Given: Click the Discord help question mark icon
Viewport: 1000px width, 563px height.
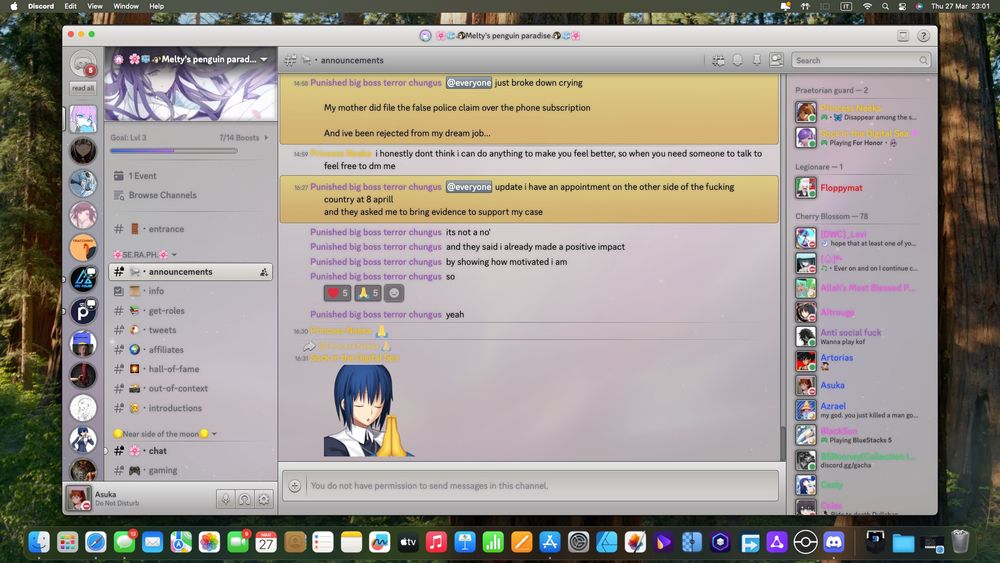Looking at the screenshot, I should point(923,36).
